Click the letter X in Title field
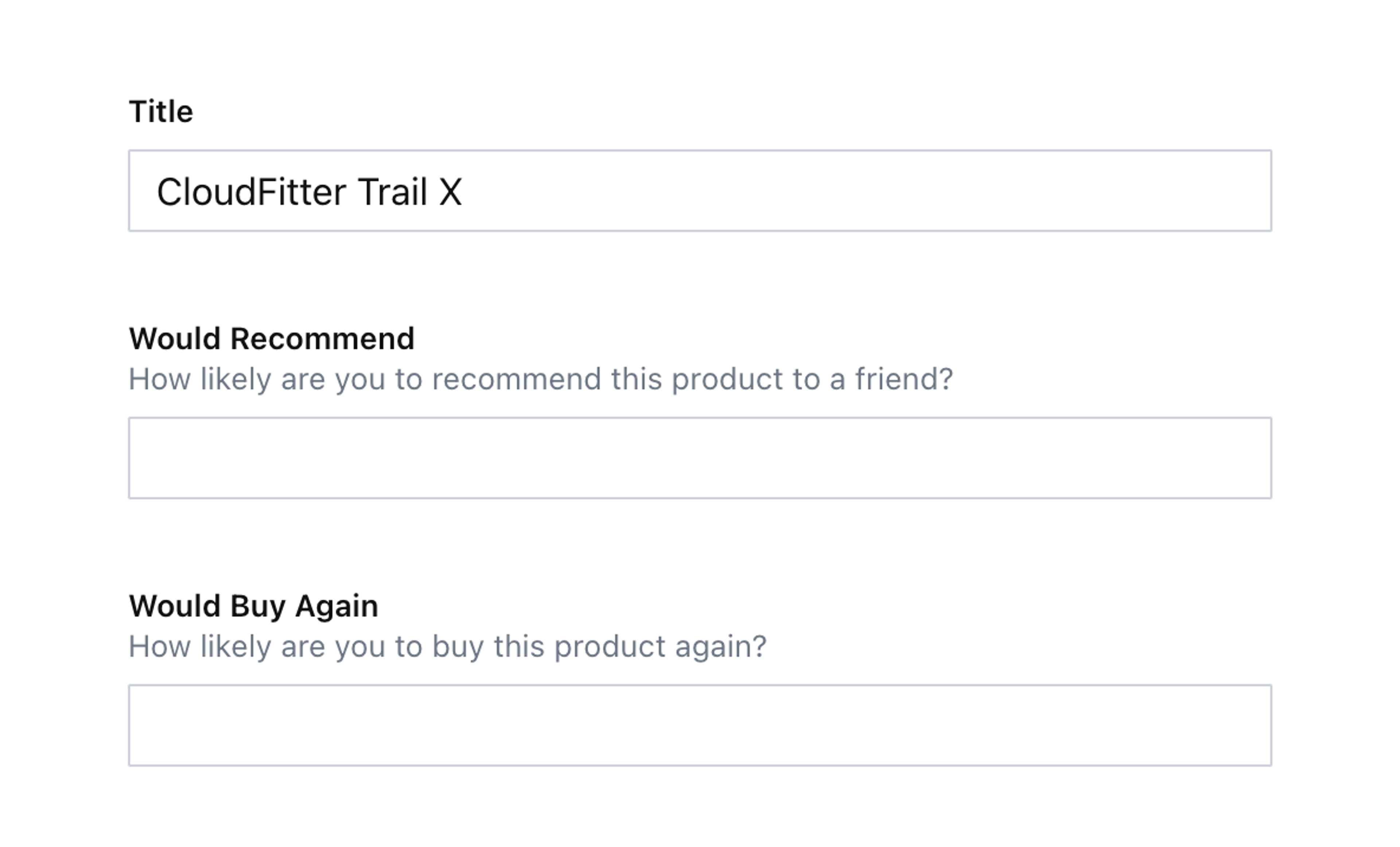1400x847 pixels. pyautogui.click(x=450, y=192)
